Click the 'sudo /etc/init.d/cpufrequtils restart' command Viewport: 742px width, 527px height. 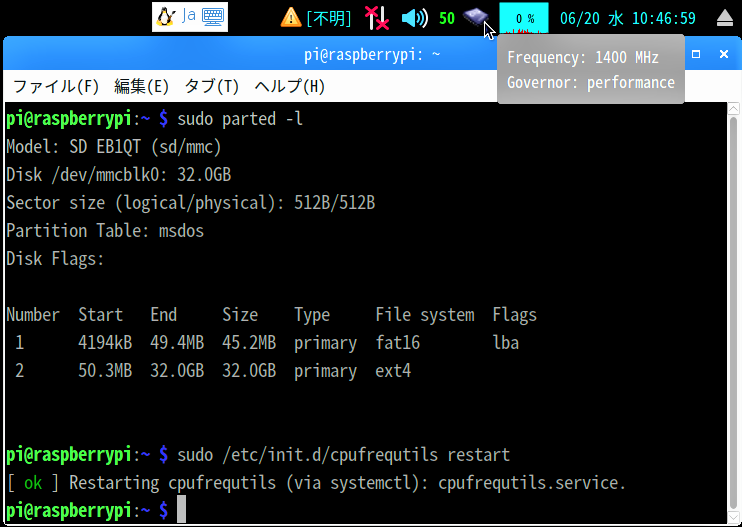tap(344, 455)
